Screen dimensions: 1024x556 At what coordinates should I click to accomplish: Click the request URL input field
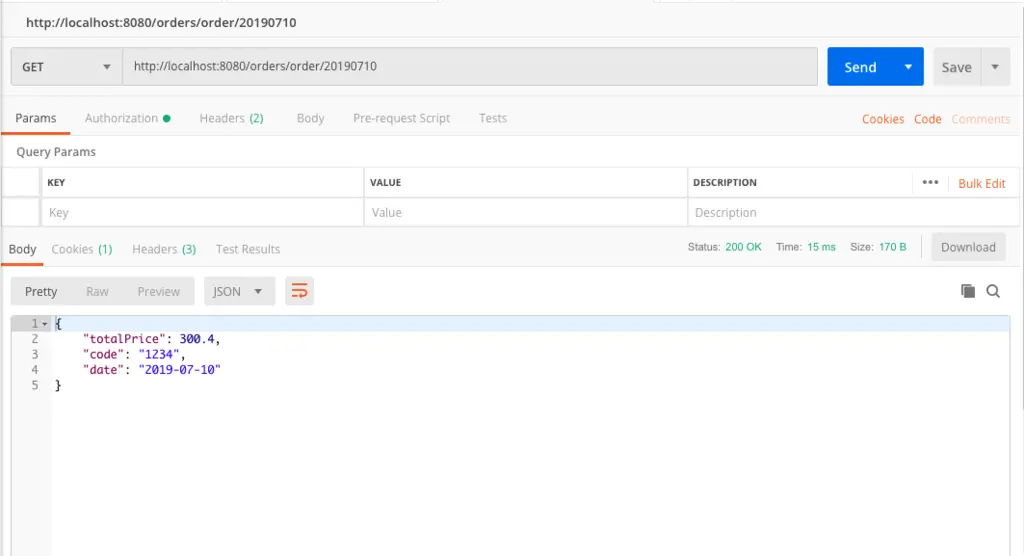pos(470,66)
